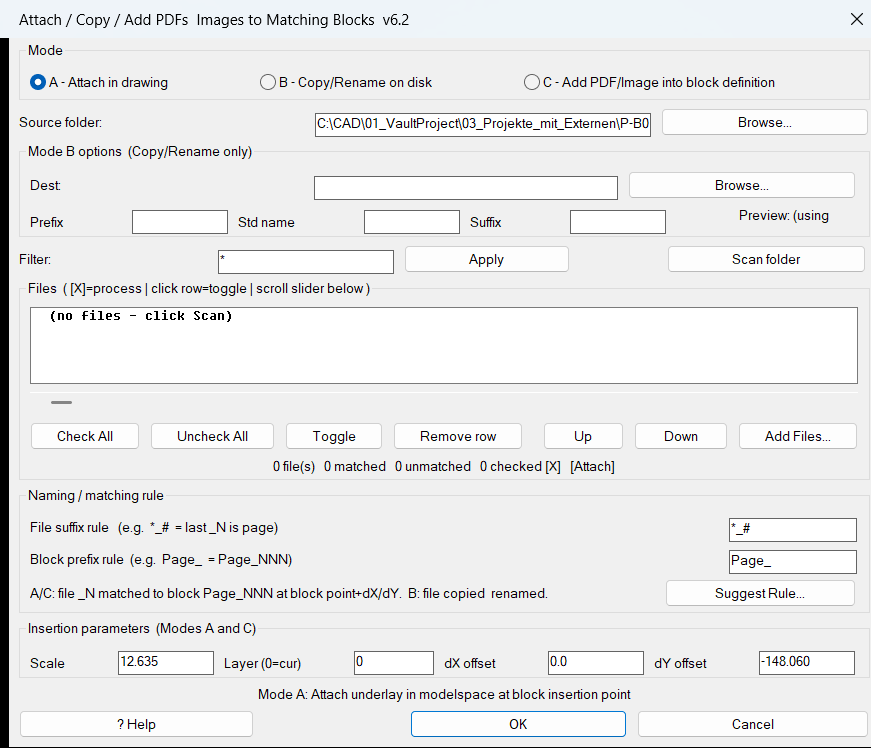Screen dimensions: 871x748
Task: Cancel the dialog
Action: (753, 724)
